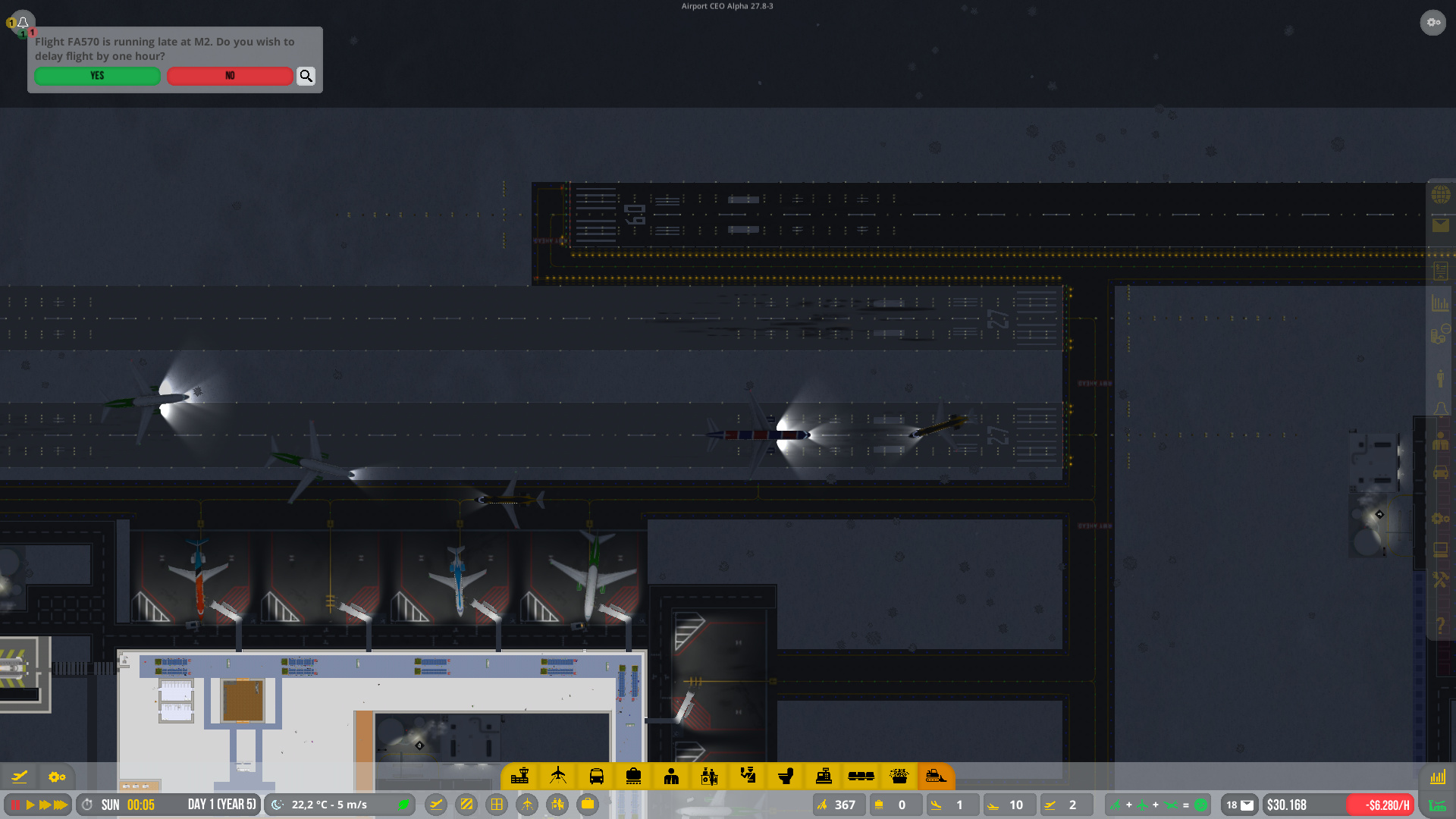The image size is (1456, 819).
Task: Open game settings gear at top right
Action: pos(1432,22)
